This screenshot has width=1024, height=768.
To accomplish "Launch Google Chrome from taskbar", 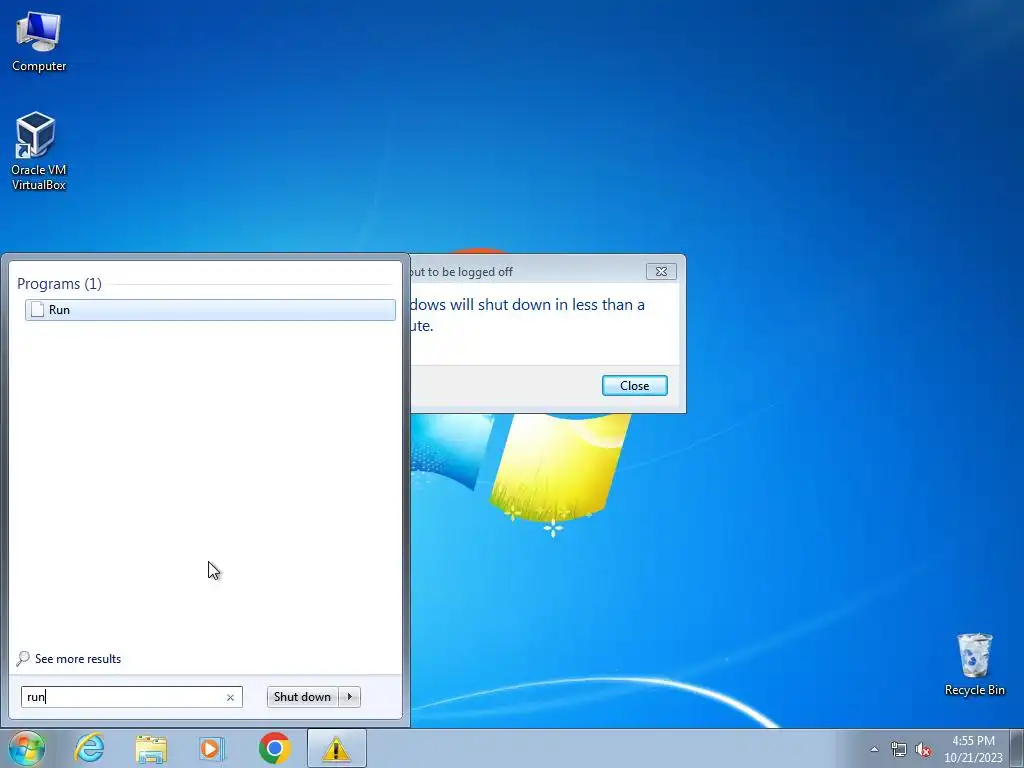I will tap(275, 748).
